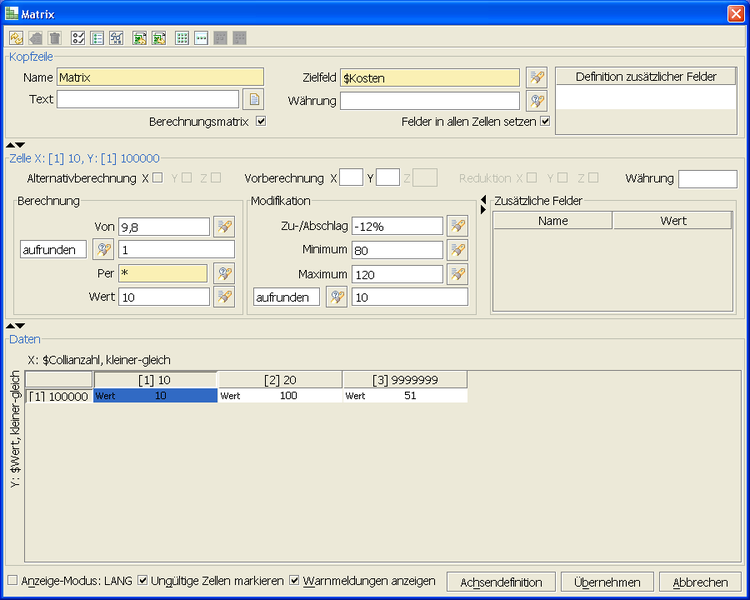Viewport: 750px width, 600px height.
Task: Click the Übernehmen button
Action: point(607,582)
